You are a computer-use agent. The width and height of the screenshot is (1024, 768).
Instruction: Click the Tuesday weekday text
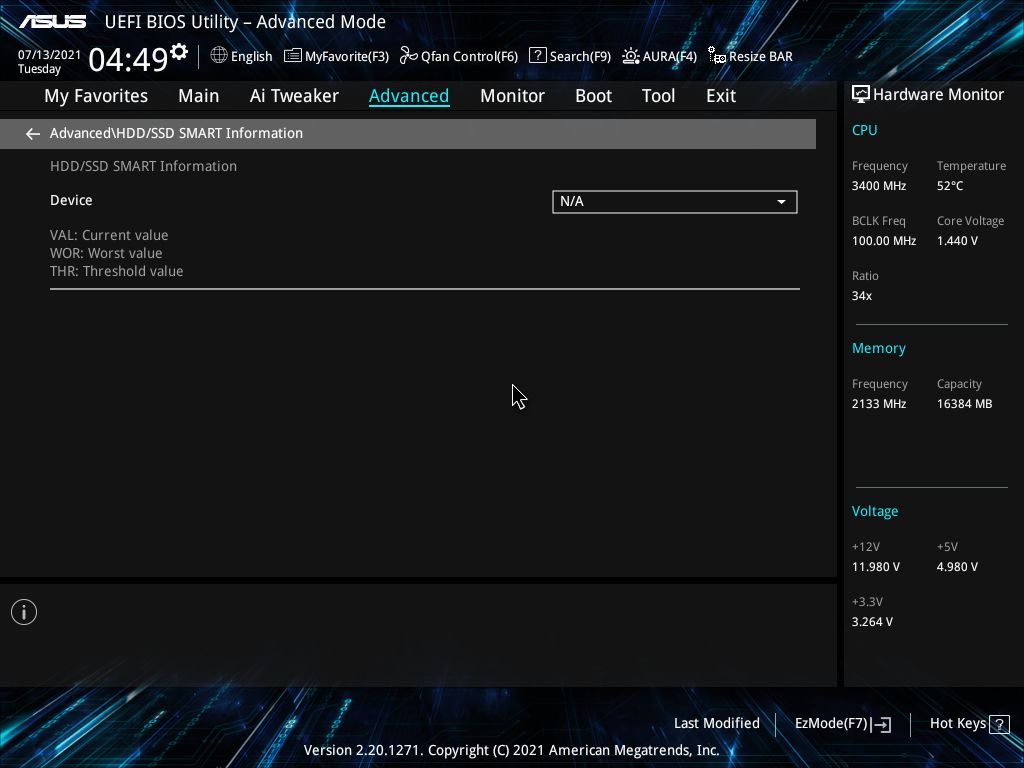click(x=39, y=69)
